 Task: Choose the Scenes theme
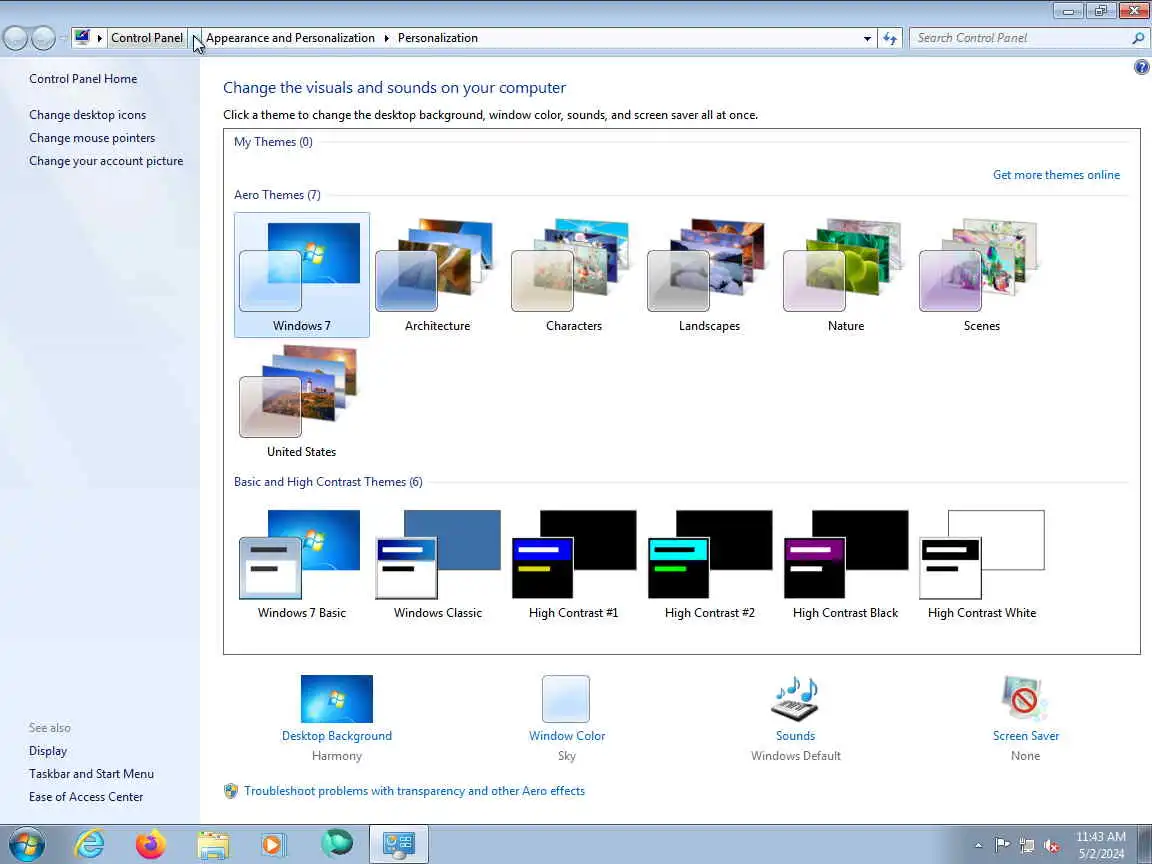click(982, 275)
